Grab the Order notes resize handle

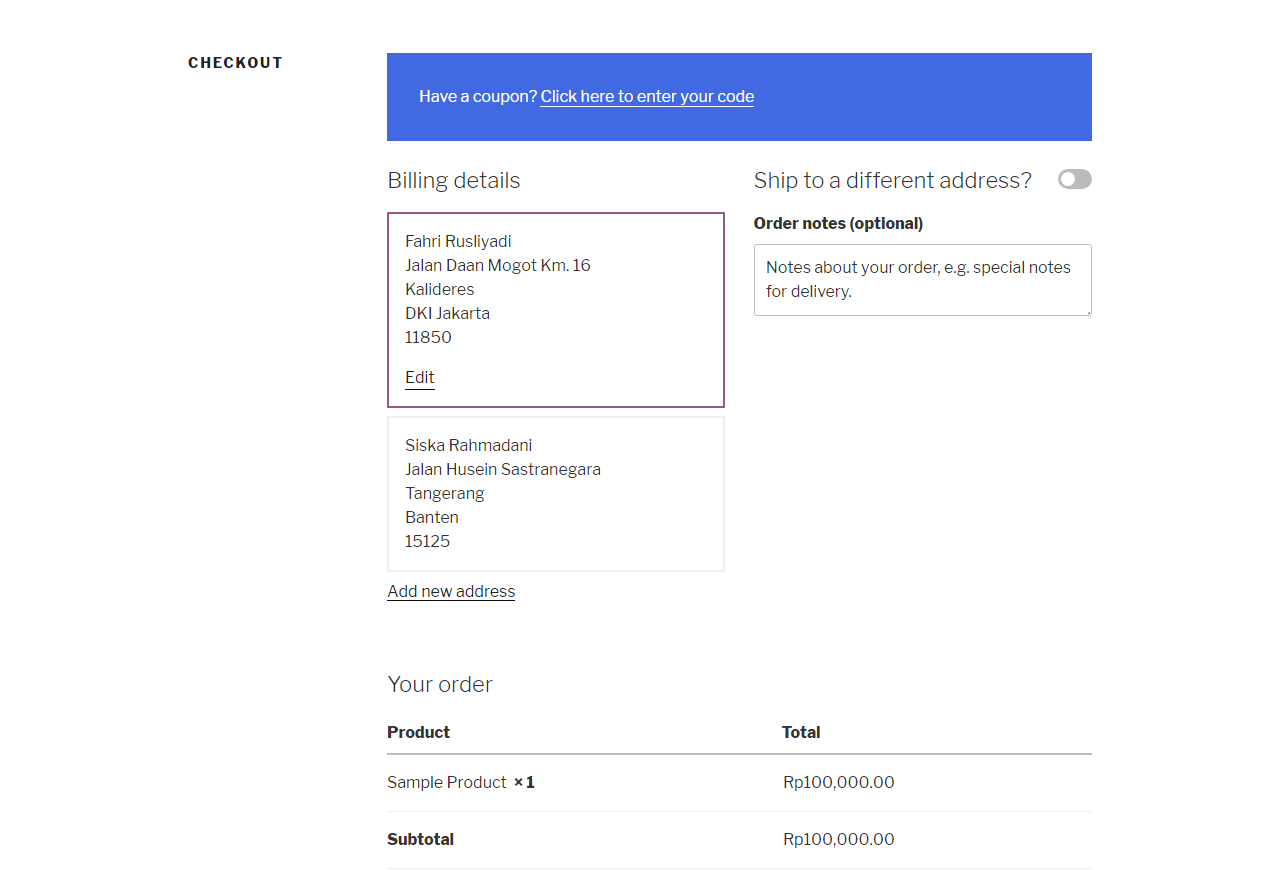[x=1087, y=311]
